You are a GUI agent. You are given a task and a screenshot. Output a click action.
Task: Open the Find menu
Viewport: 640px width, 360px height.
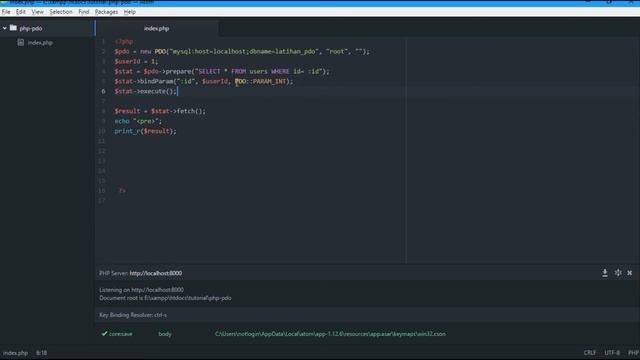84,12
